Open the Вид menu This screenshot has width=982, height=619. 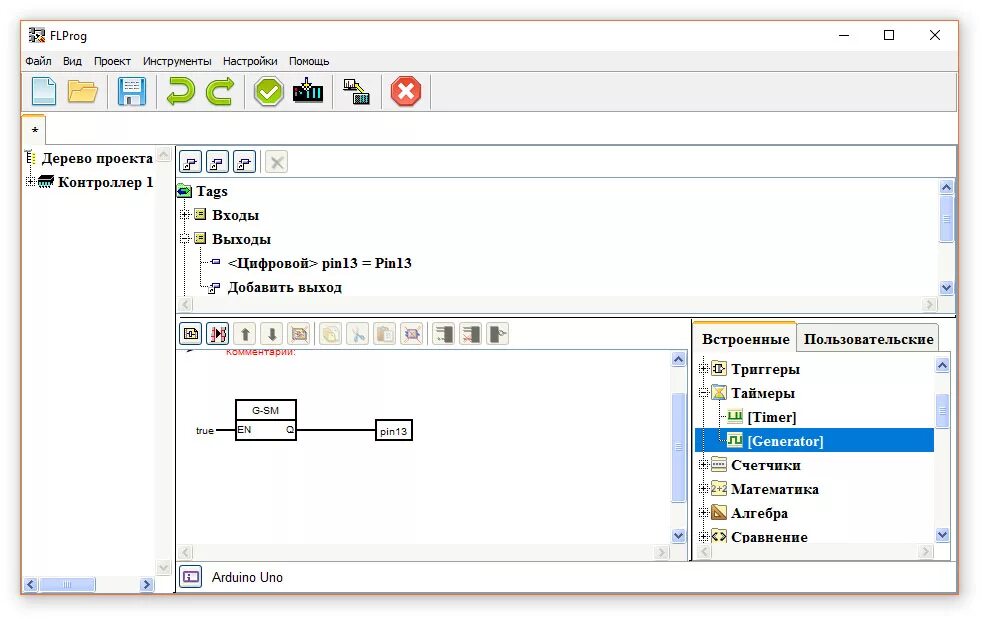tap(72, 61)
